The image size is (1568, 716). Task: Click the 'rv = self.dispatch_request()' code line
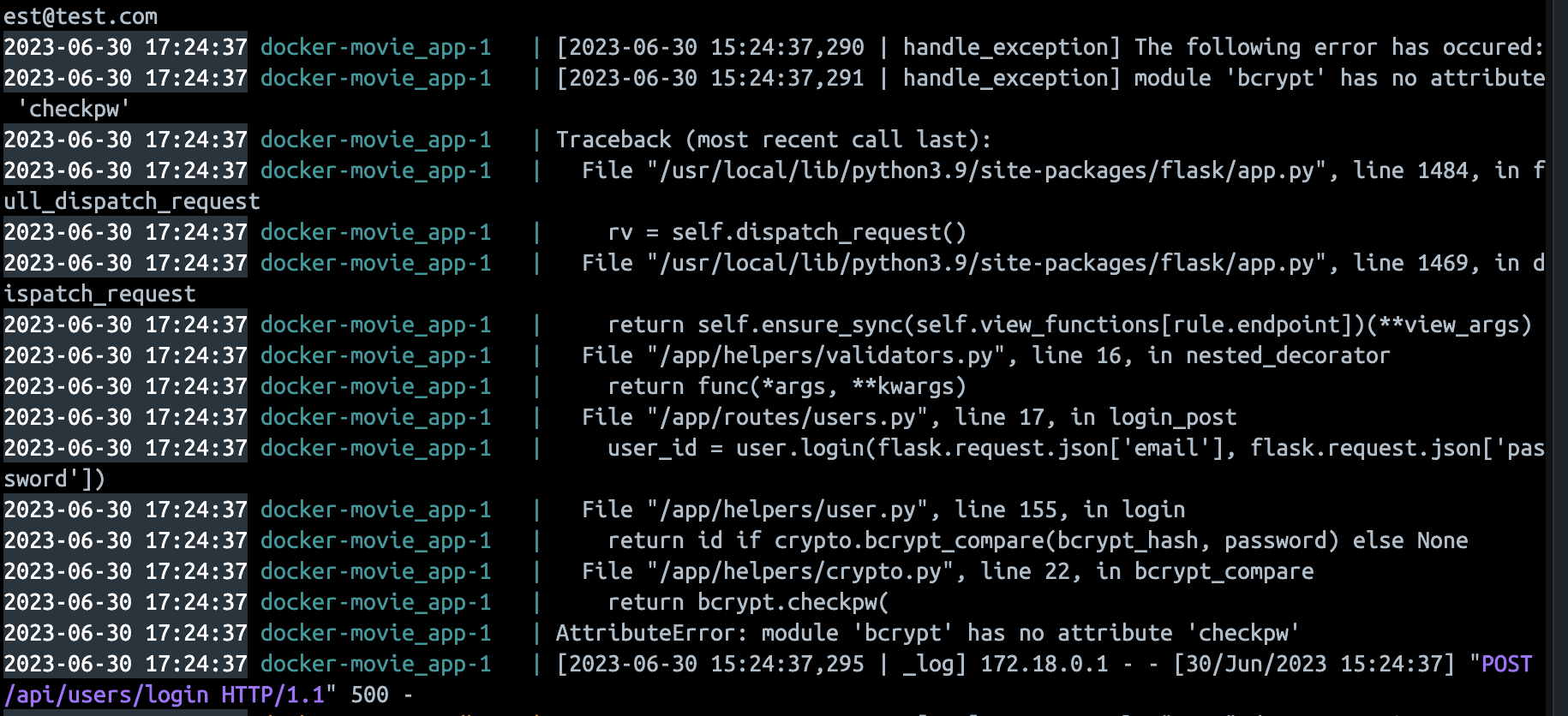tap(787, 232)
